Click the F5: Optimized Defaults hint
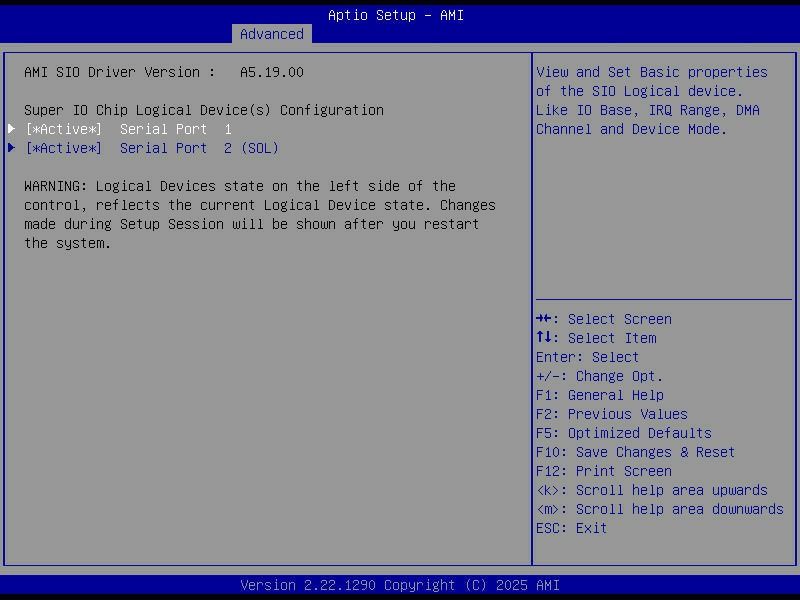800x600 pixels. click(623, 433)
